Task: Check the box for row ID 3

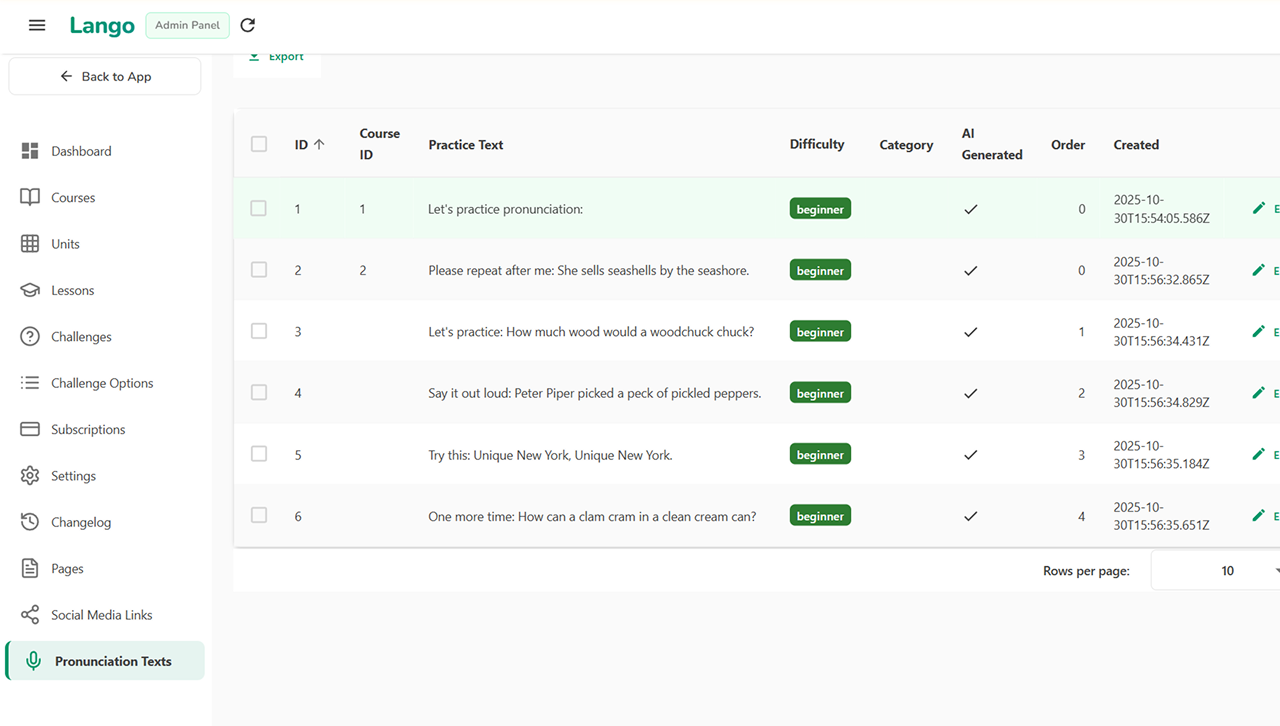Action: 259,331
